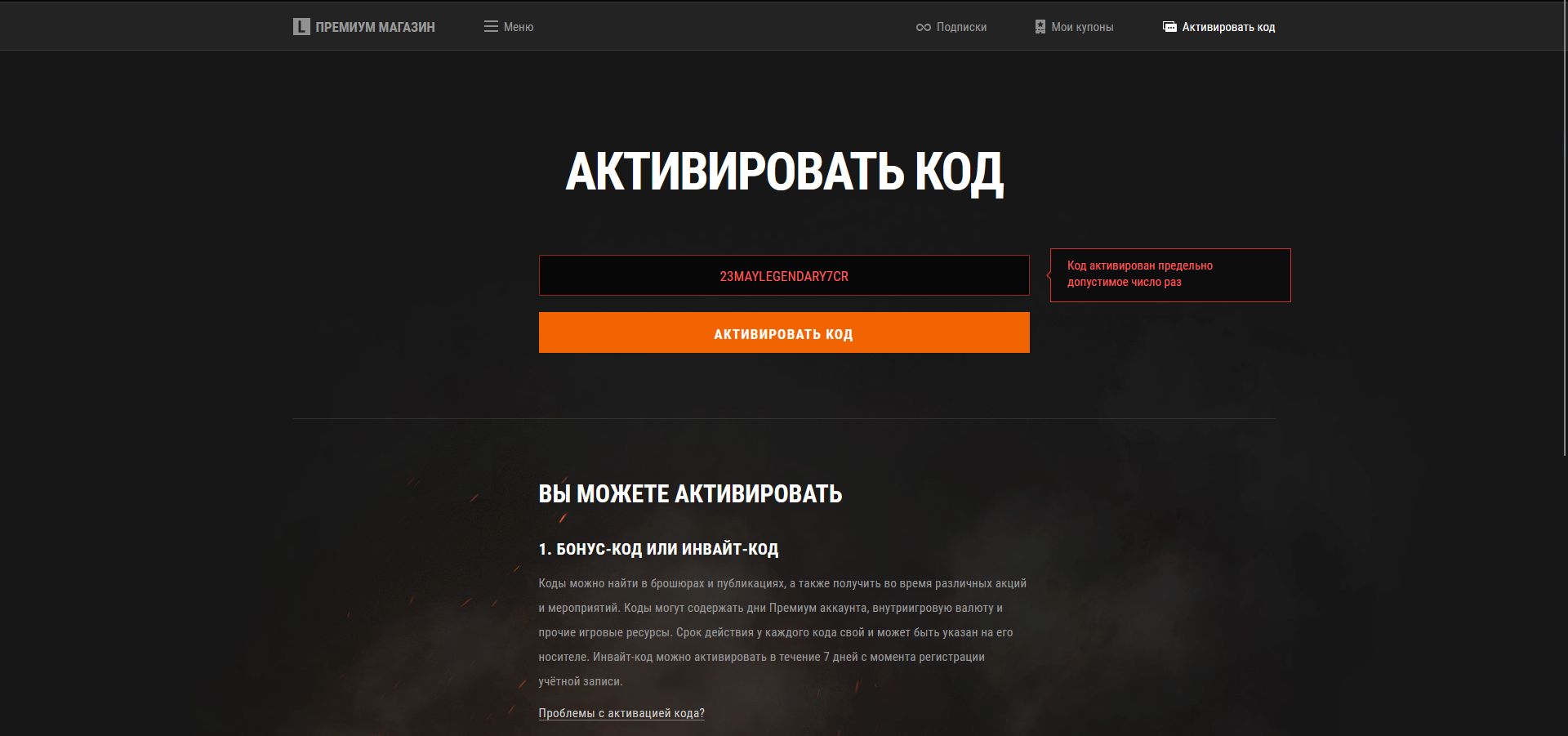Open the Проблемы с активацией кода? link

tap(621, 713)
